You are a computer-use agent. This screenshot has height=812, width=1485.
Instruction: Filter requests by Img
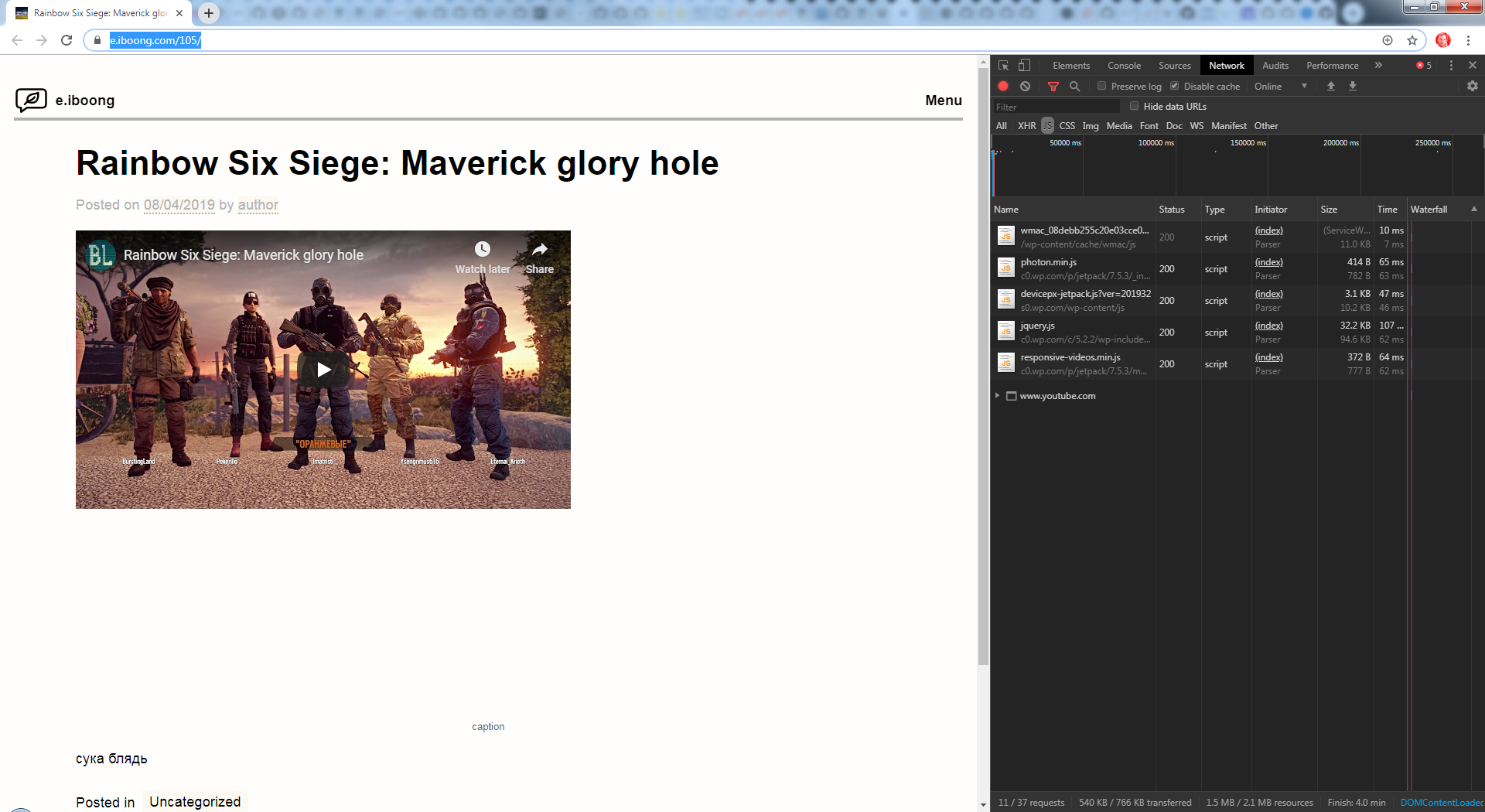pyautogui.click(x=1091, y=125)
